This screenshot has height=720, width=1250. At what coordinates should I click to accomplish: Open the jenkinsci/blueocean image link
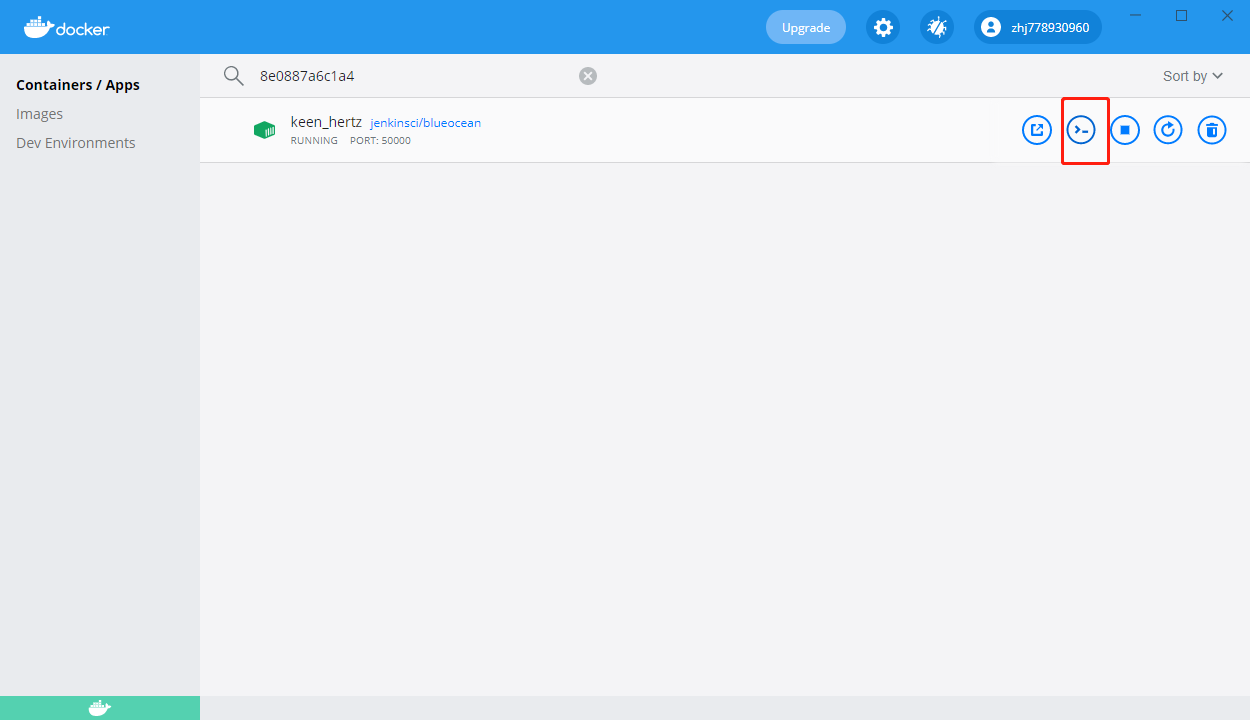pyautogui.click(x=426, y=123)
